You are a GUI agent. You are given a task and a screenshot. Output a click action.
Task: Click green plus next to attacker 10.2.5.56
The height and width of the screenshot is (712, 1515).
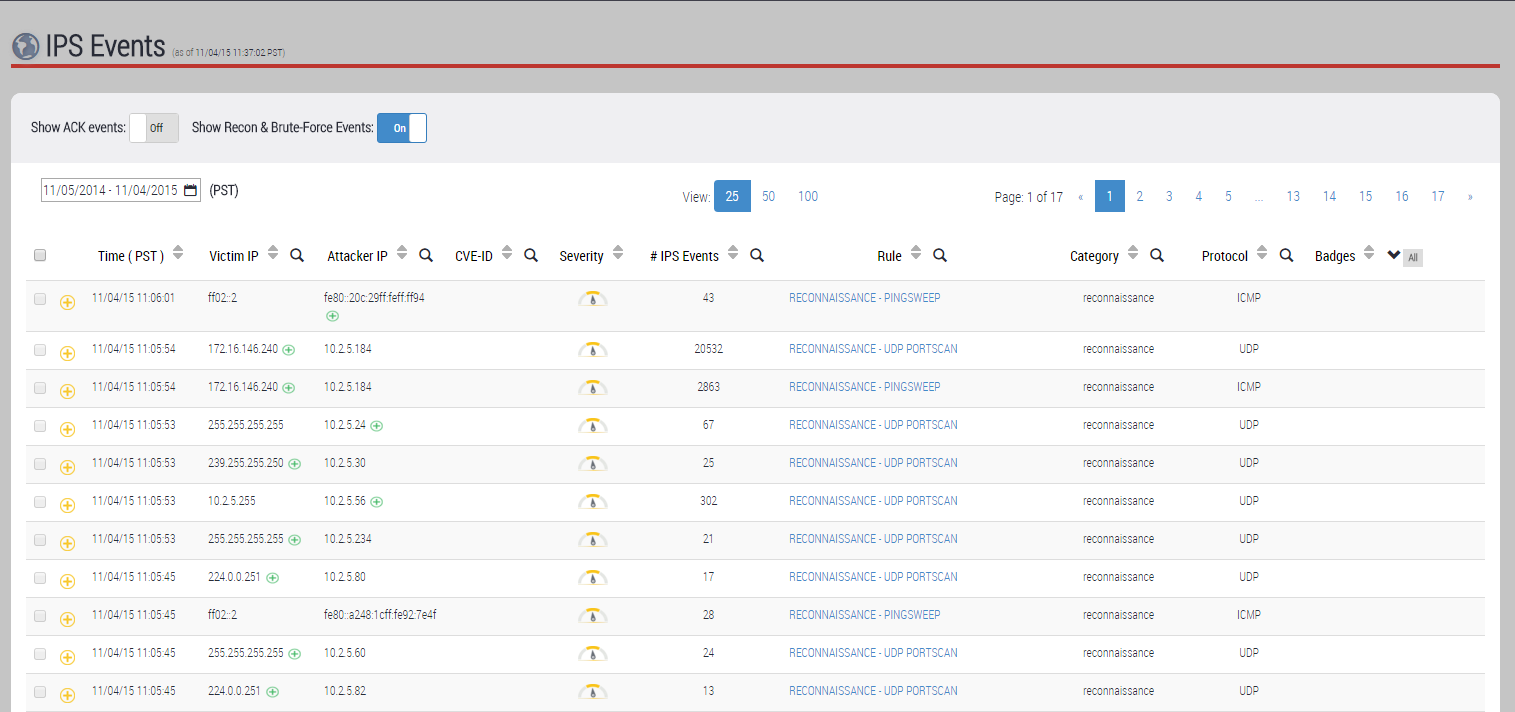point(377,502)
